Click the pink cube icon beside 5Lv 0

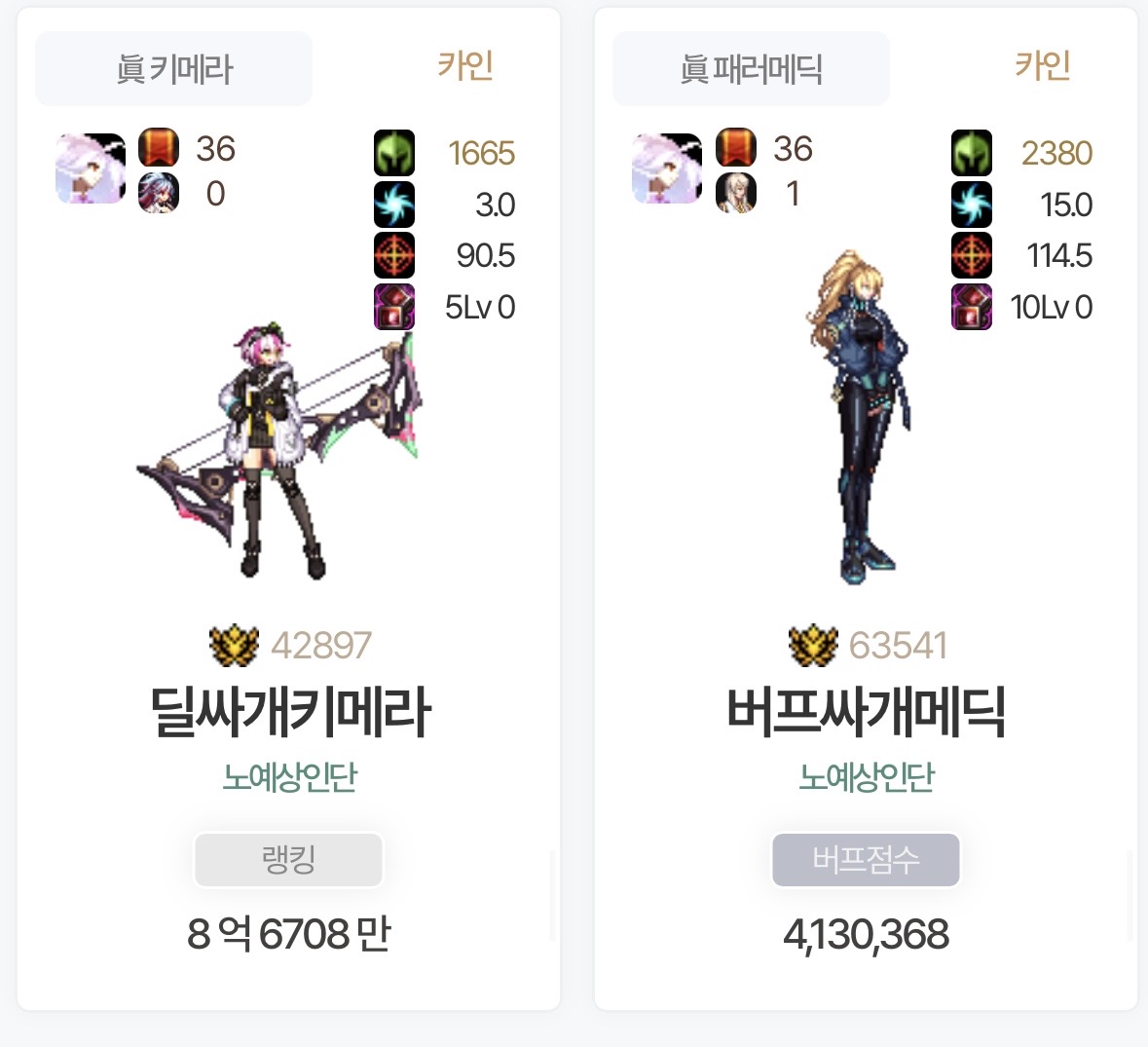click(394, 307)
